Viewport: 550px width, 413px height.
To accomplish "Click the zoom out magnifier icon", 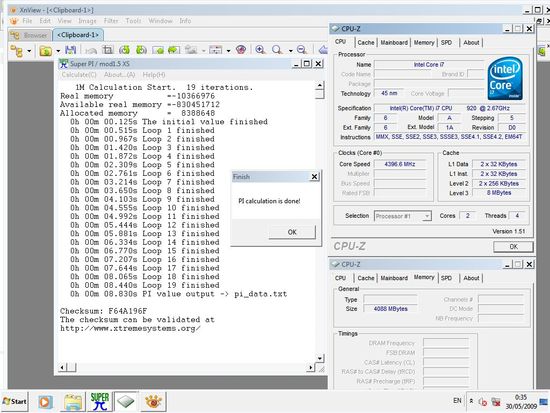I will tap(302, 50).
